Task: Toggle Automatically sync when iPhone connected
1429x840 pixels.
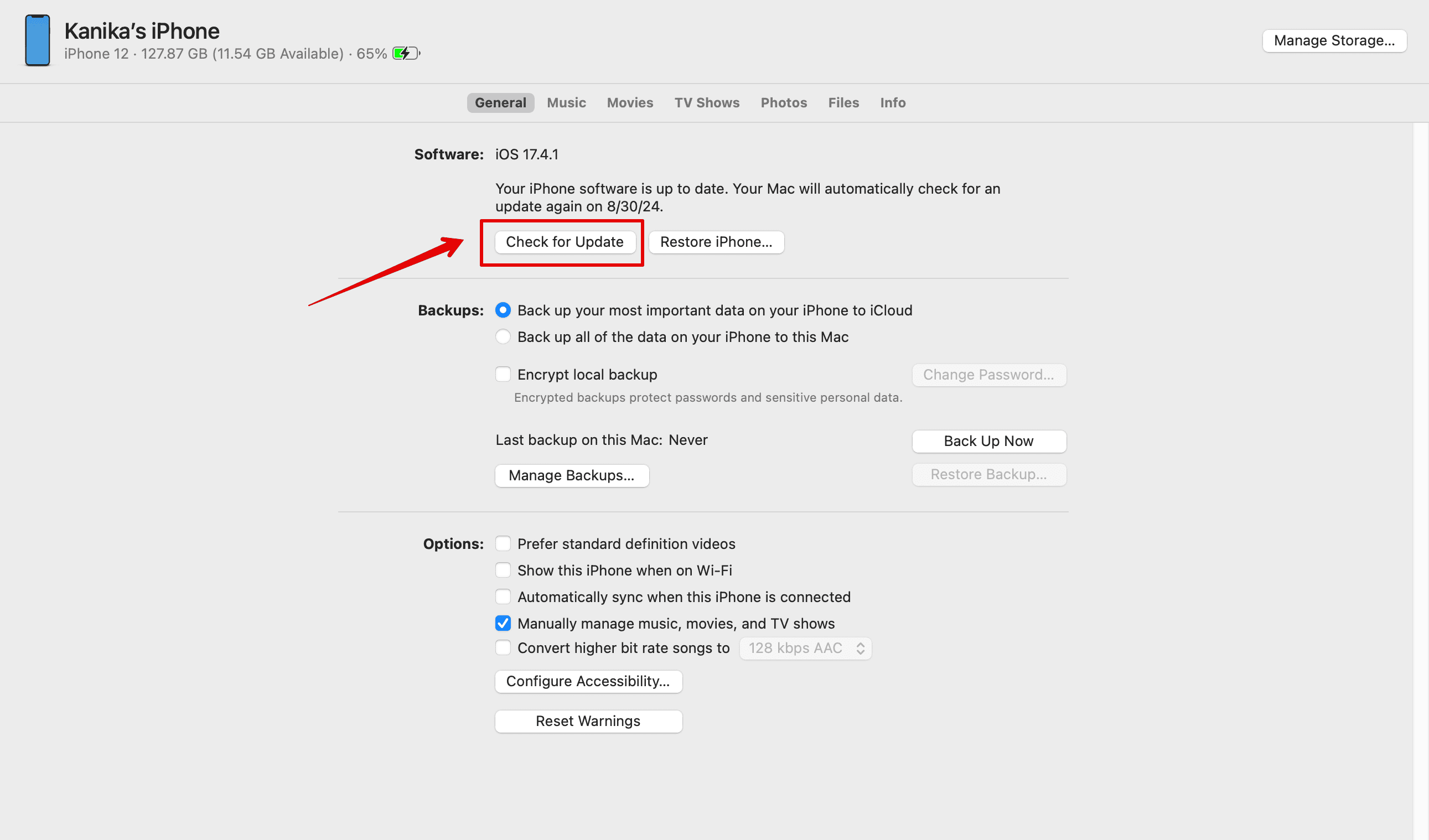Action: pos(503,596)
